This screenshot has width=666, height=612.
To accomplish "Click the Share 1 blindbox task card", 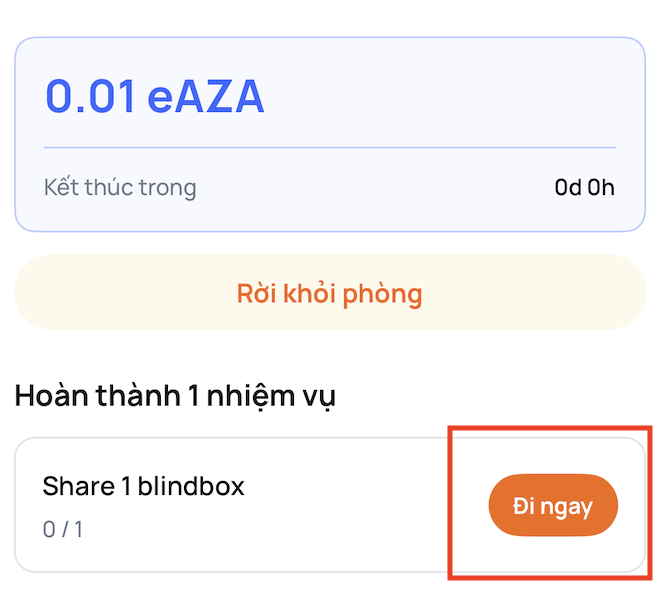I will [x=330, y=505].
